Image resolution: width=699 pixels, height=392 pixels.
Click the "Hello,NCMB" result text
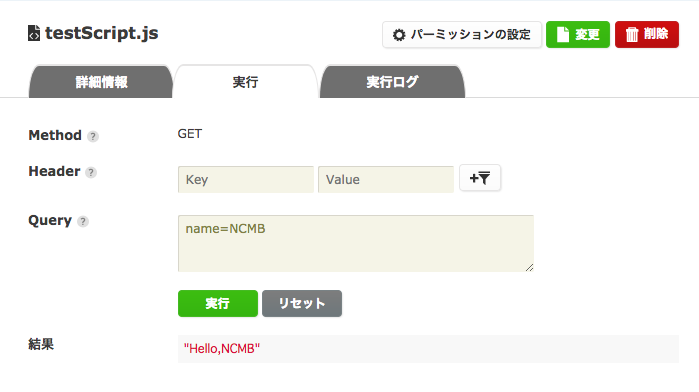tap(222, 348)
